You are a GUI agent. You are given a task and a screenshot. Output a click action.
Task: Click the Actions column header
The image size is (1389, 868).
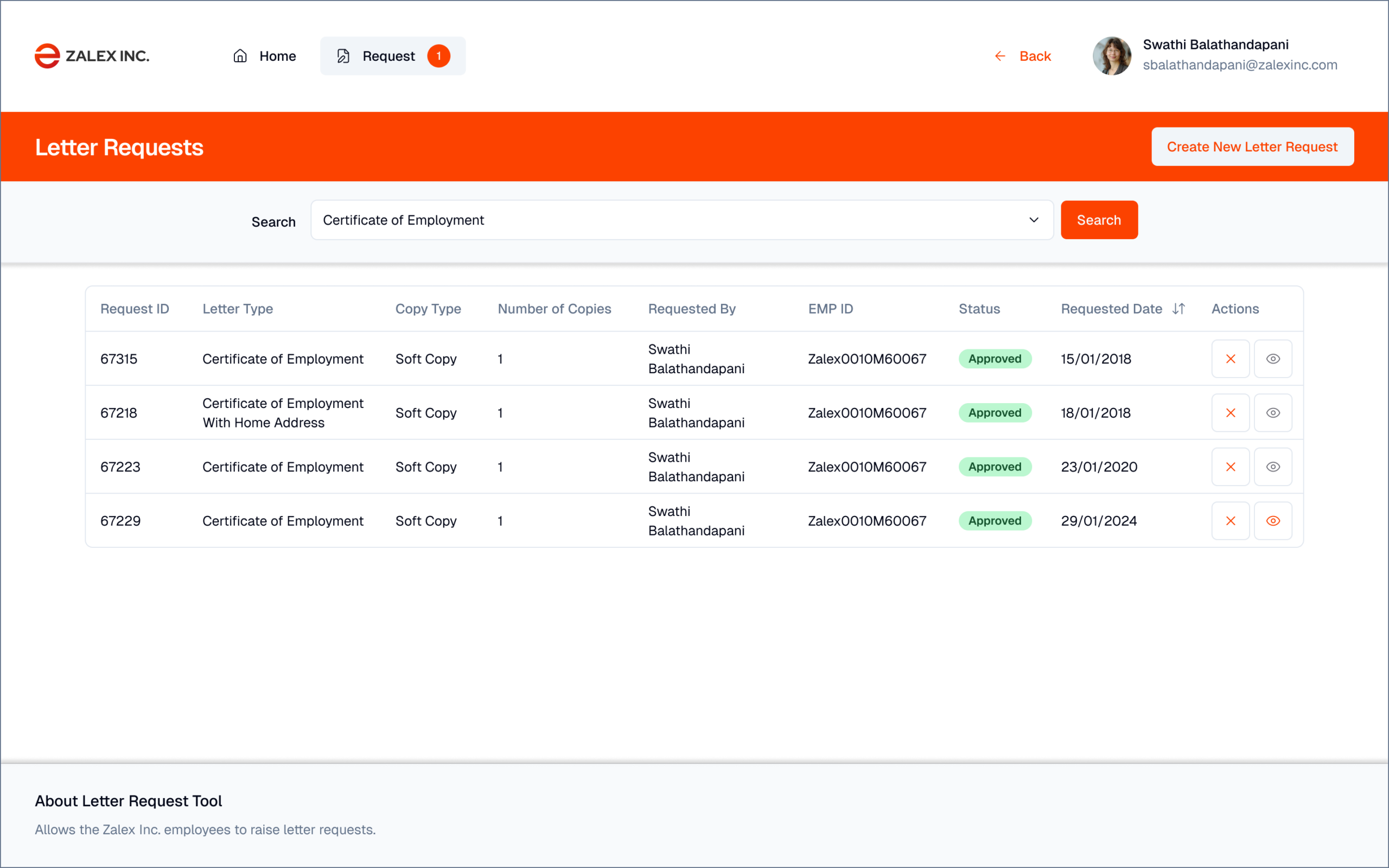tap(1235, 309)
